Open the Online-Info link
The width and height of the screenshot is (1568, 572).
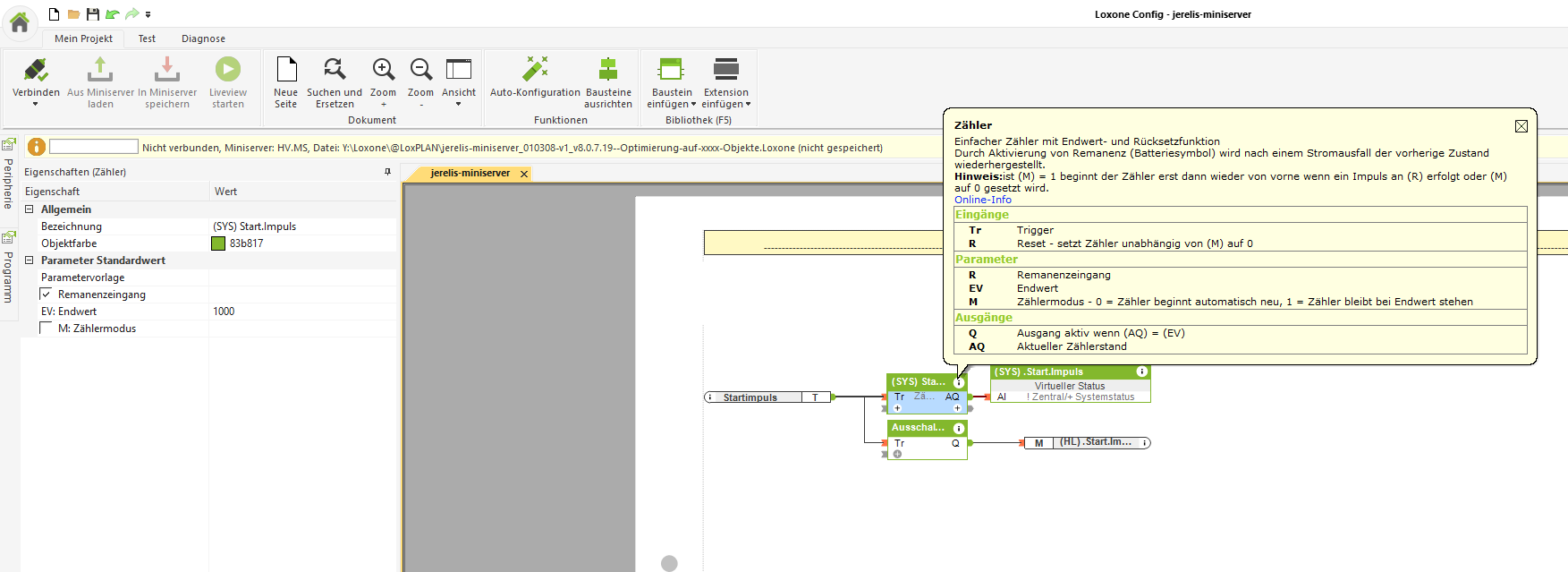982,200
